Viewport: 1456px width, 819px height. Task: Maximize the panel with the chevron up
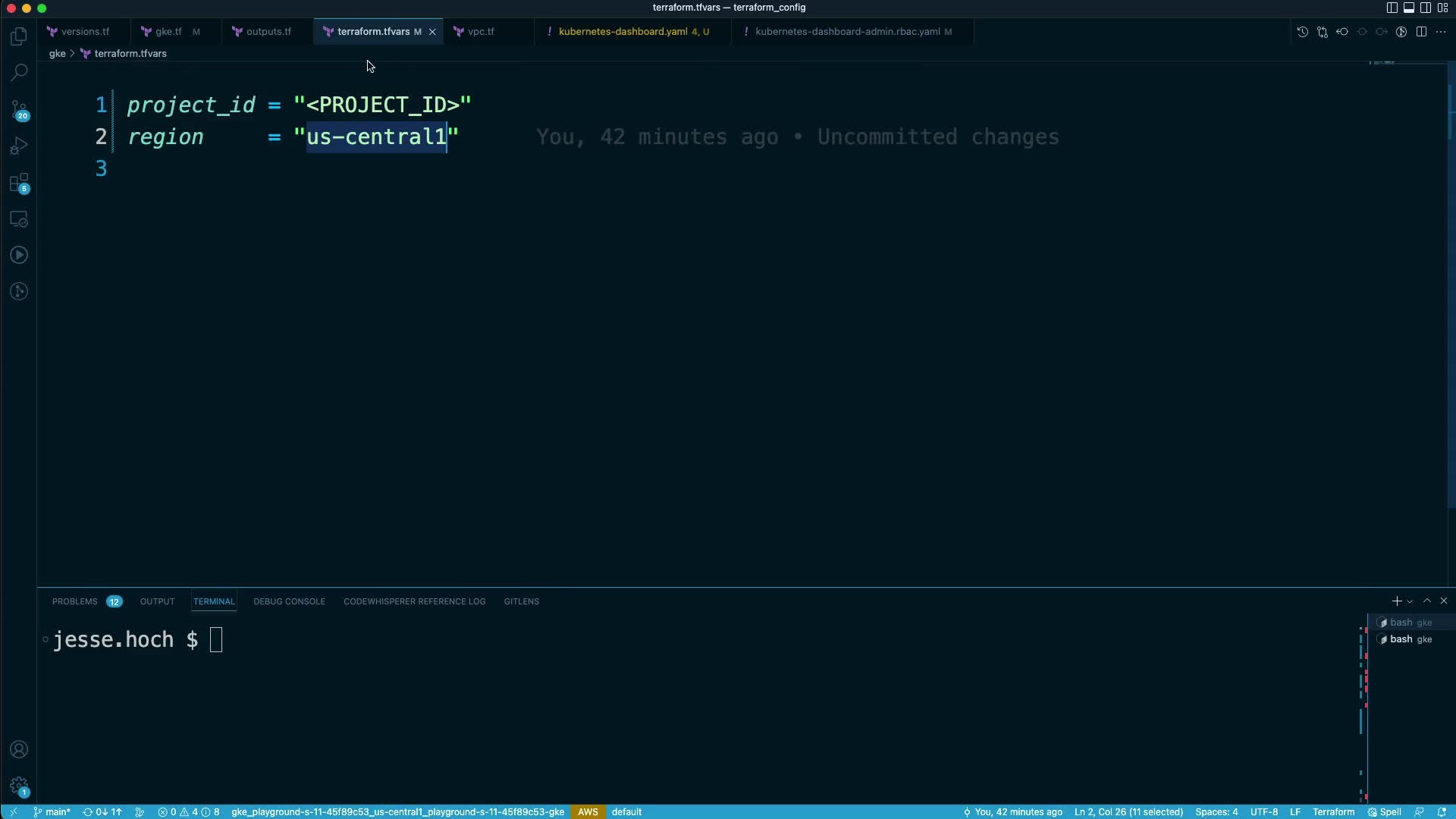tap(1426, 601)
